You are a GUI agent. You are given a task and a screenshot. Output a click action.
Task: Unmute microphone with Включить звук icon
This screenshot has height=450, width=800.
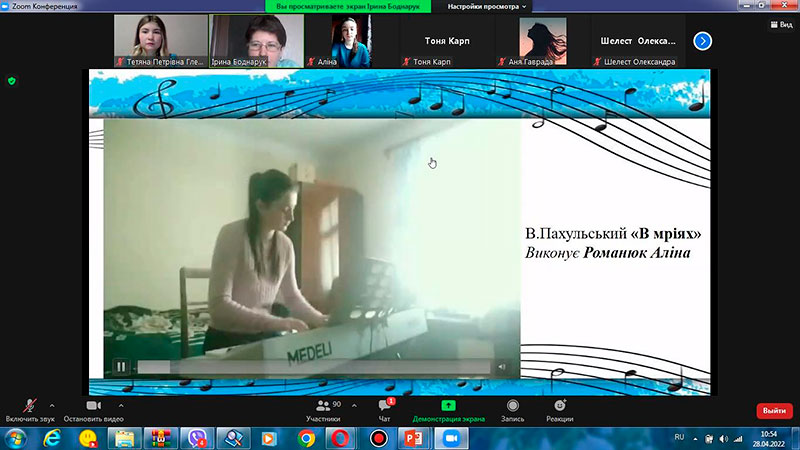30,406
